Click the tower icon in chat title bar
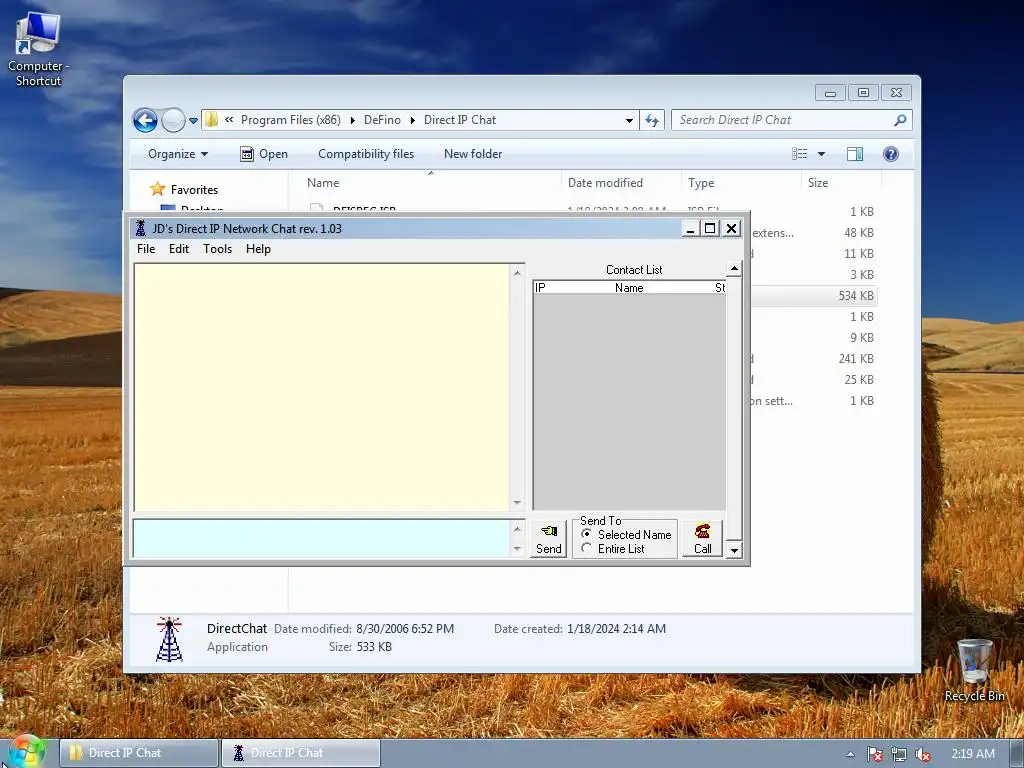Screen dimensions: 1024x768 [140, 228]
